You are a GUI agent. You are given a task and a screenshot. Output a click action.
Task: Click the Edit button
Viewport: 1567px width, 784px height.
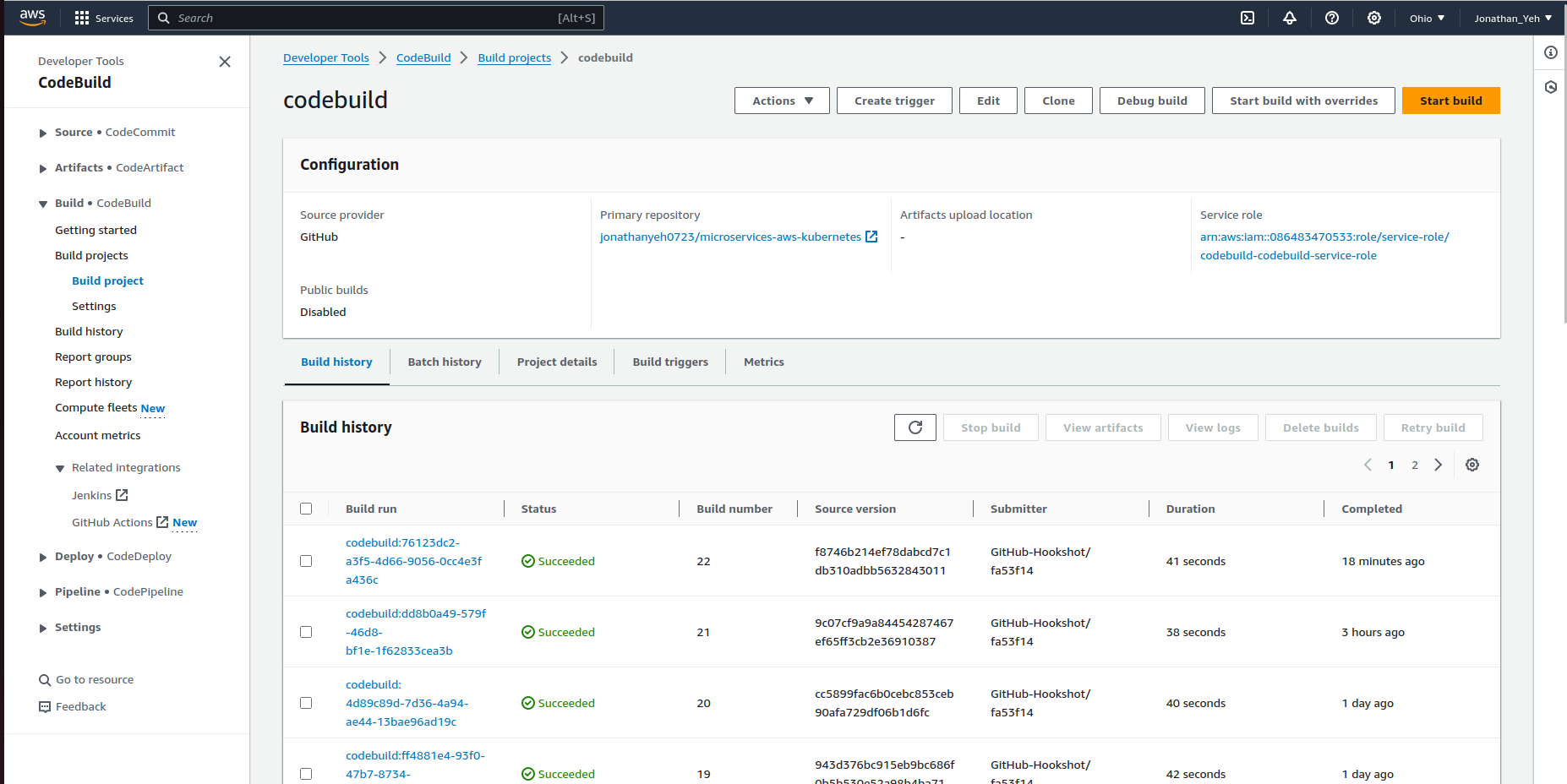tap(988, 101)
